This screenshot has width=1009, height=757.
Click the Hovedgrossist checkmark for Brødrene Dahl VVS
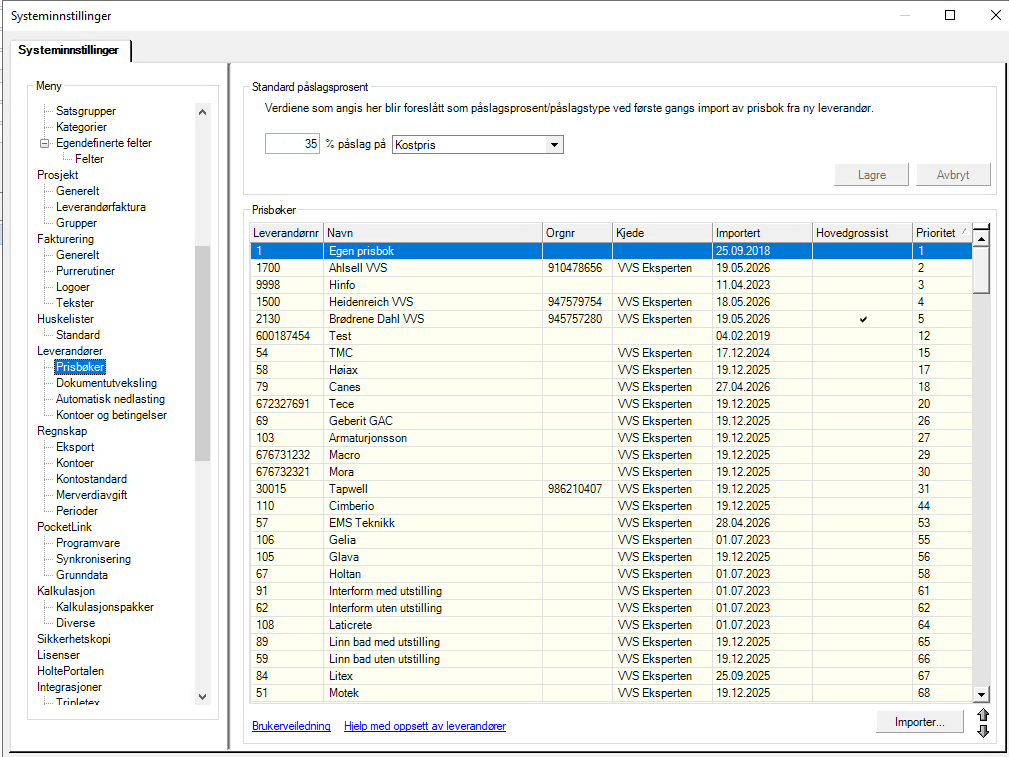(x=863, y=319)
